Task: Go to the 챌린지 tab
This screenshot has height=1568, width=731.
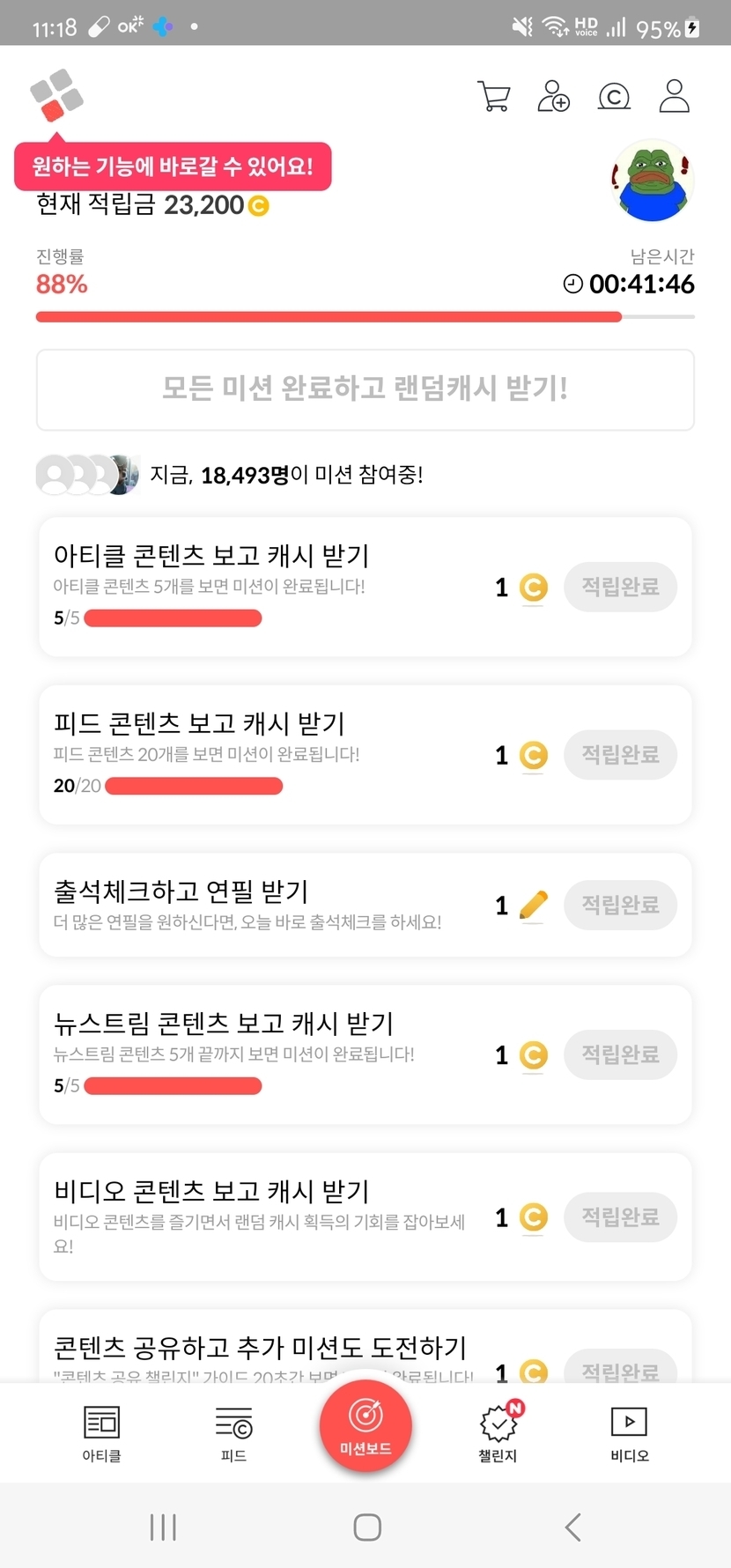Action: pyautogui.click(x=498, y=1432)
